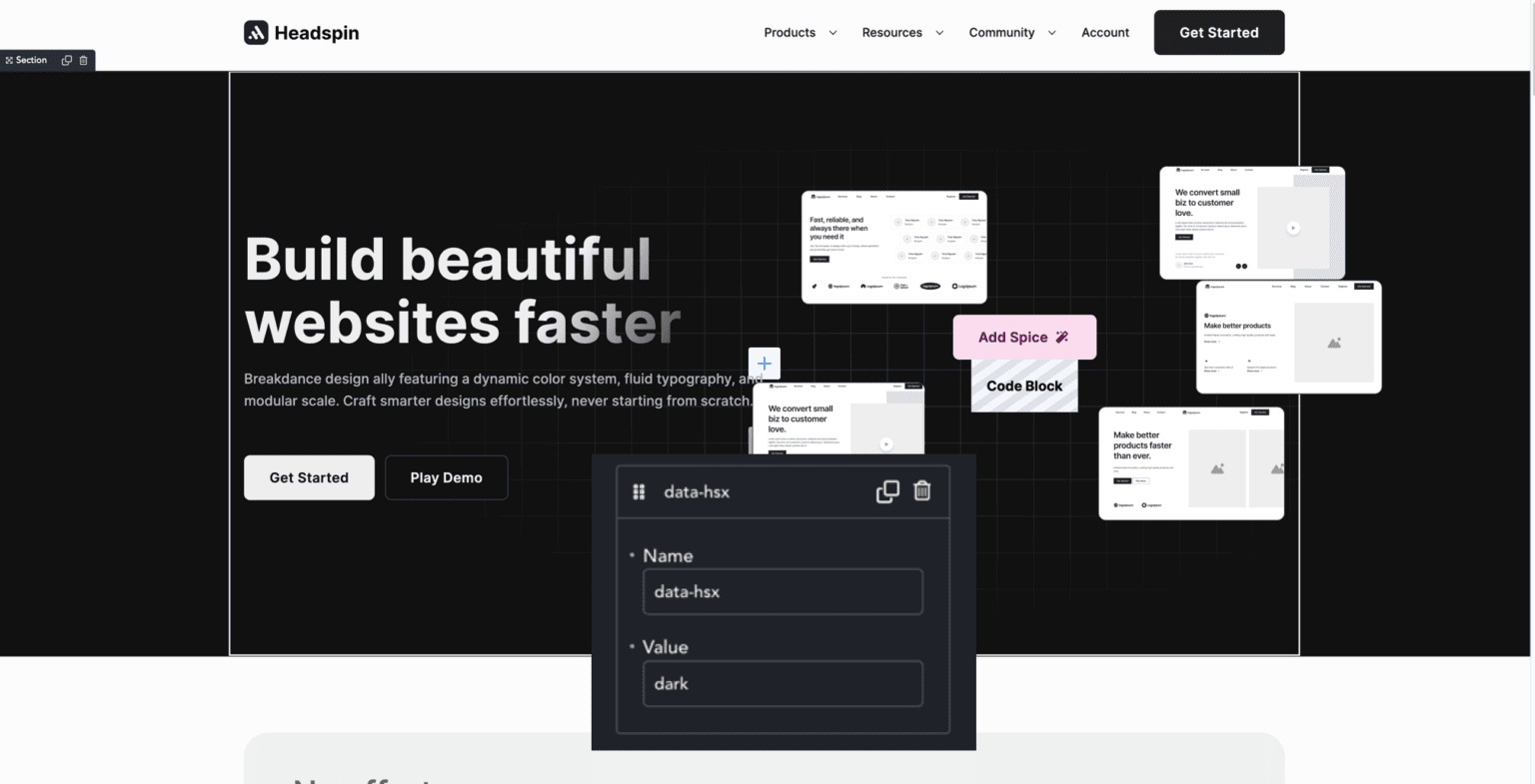Click the white Get Started hero button
Image resolution: width=1535 pixels, height=784 pixels.
pyautogui.click(x=309, y=477)
